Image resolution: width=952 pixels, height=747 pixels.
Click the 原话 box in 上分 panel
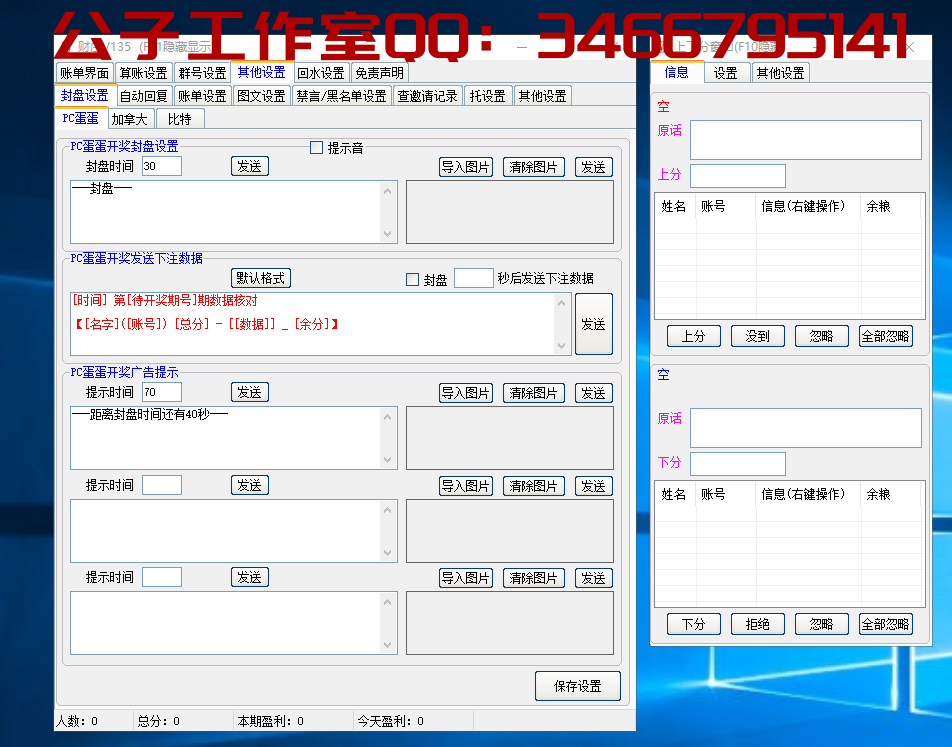click(x=806, y=140)
